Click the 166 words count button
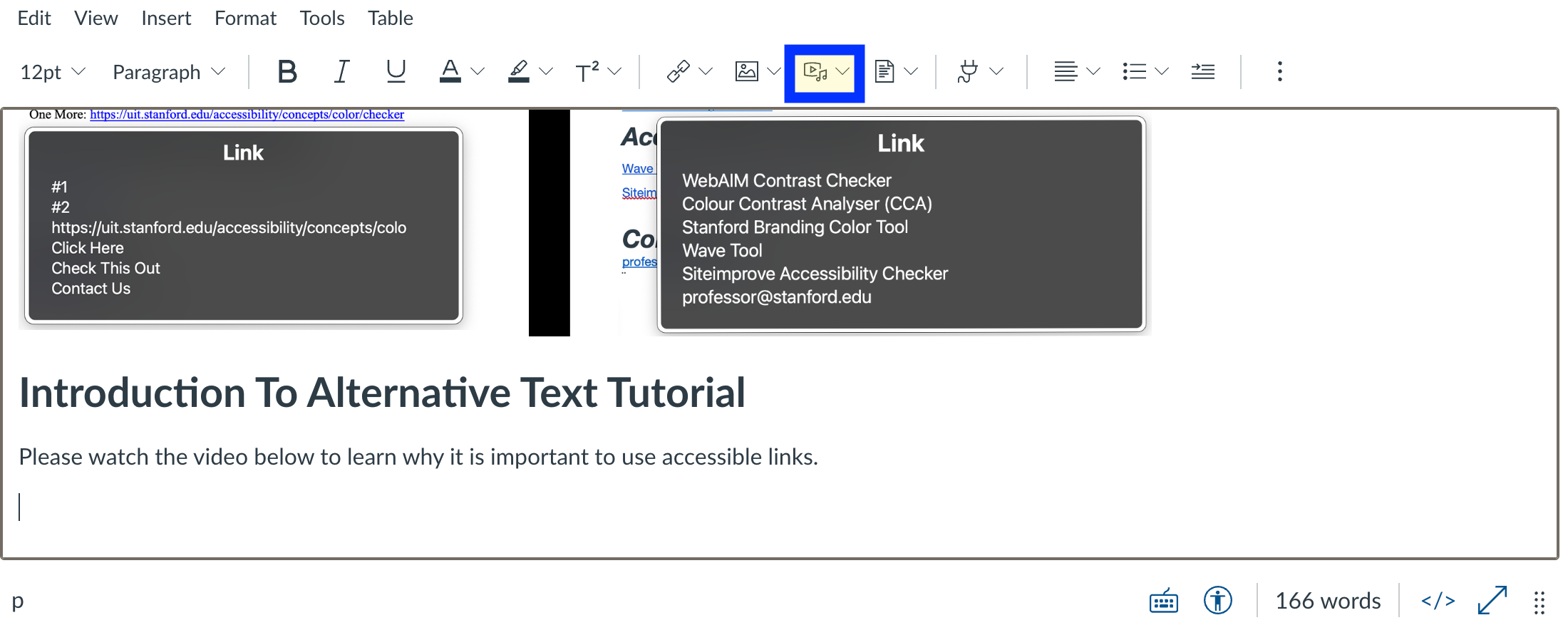Screen dimensions: 1568x630 1328,601
